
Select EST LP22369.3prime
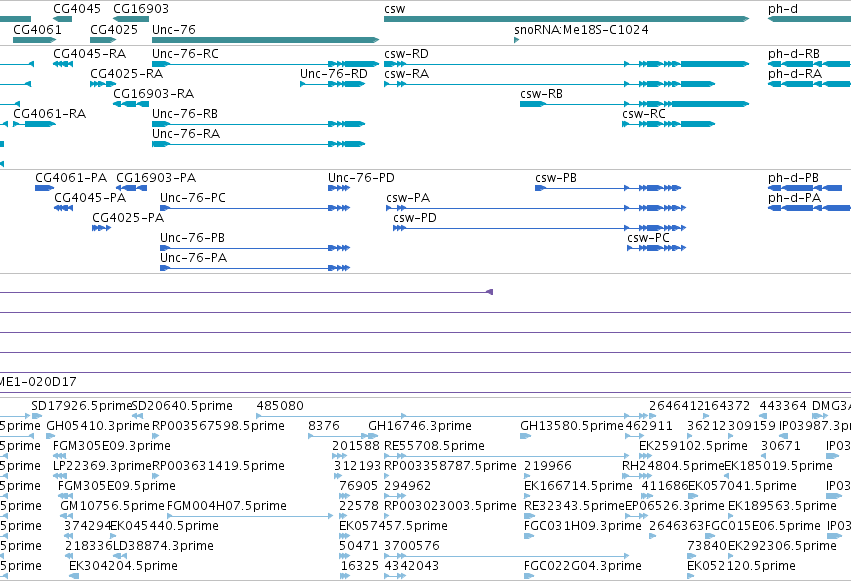pyautogui.click(x=60, y=476)
